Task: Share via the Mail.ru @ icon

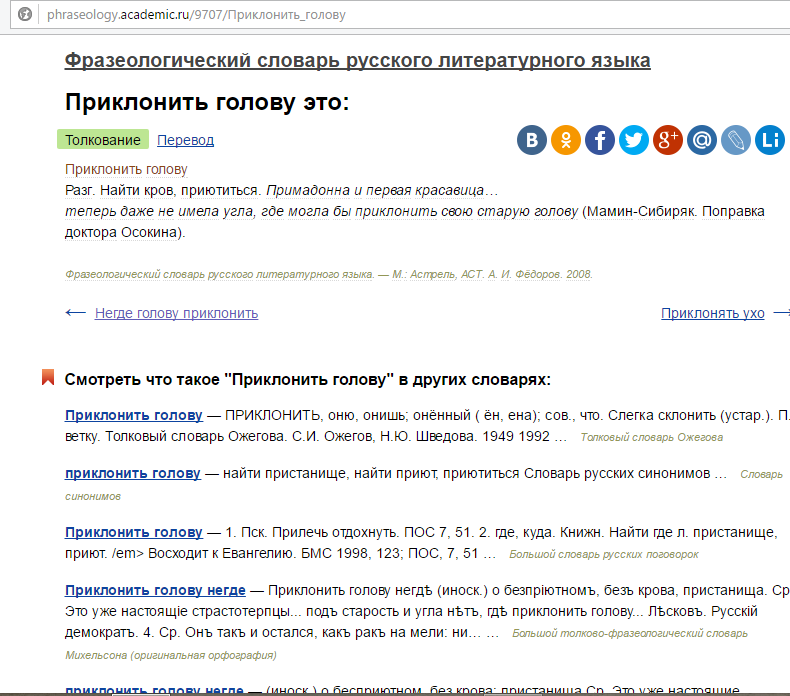Action: 702,140
